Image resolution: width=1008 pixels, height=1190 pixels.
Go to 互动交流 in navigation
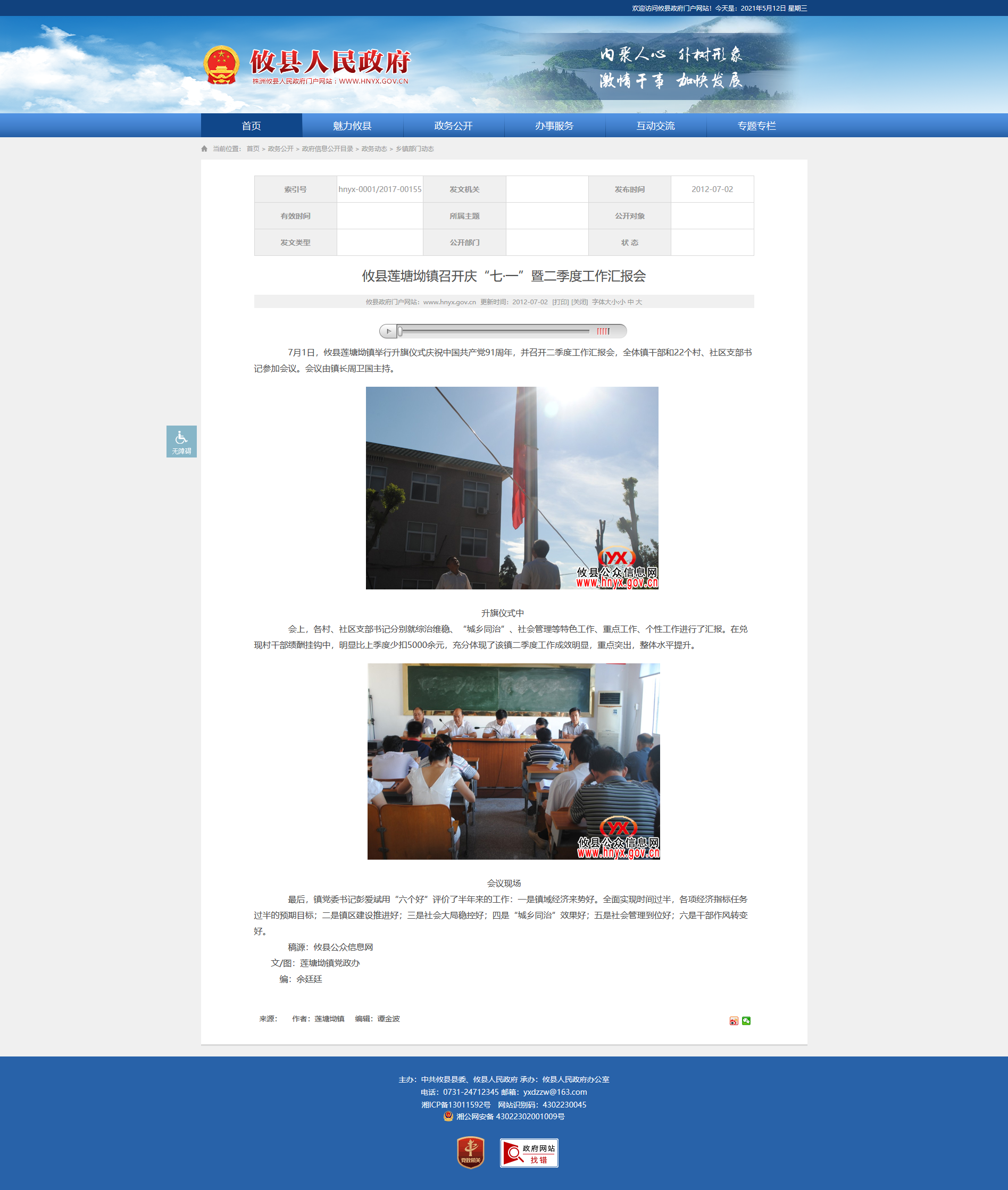(656, 126)
